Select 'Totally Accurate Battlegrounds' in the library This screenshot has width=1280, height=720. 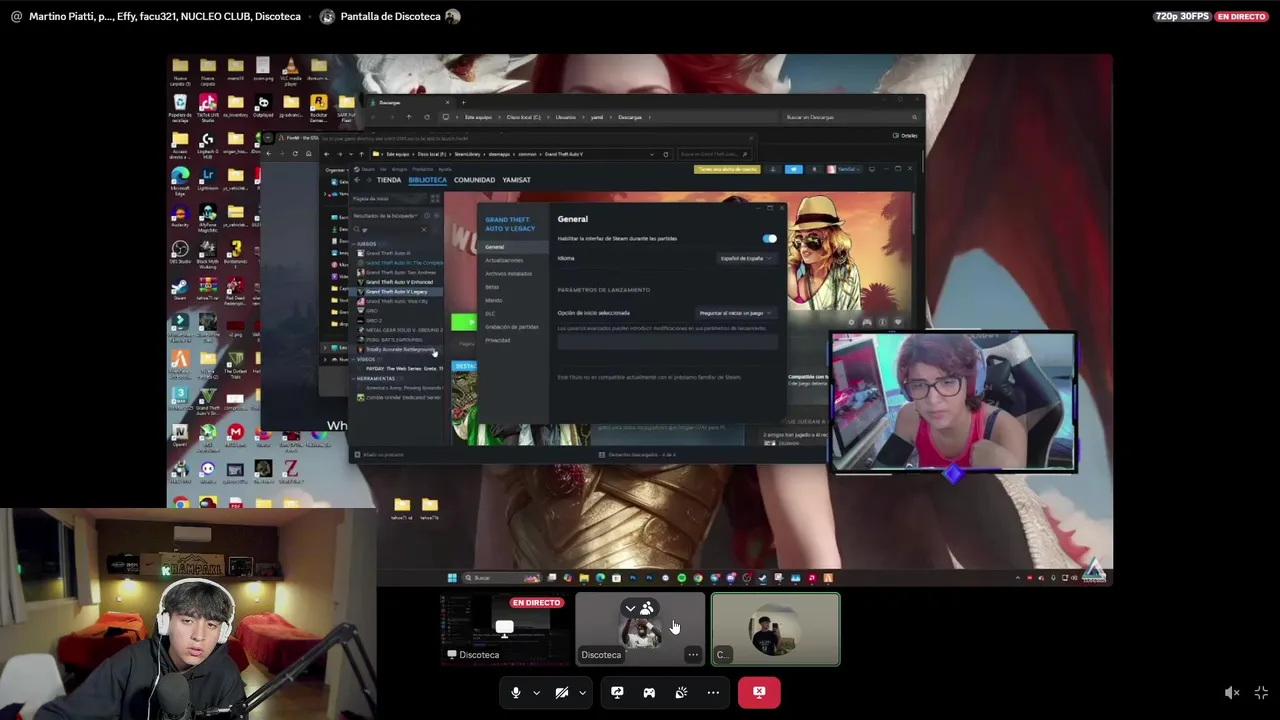coord(400,350)
